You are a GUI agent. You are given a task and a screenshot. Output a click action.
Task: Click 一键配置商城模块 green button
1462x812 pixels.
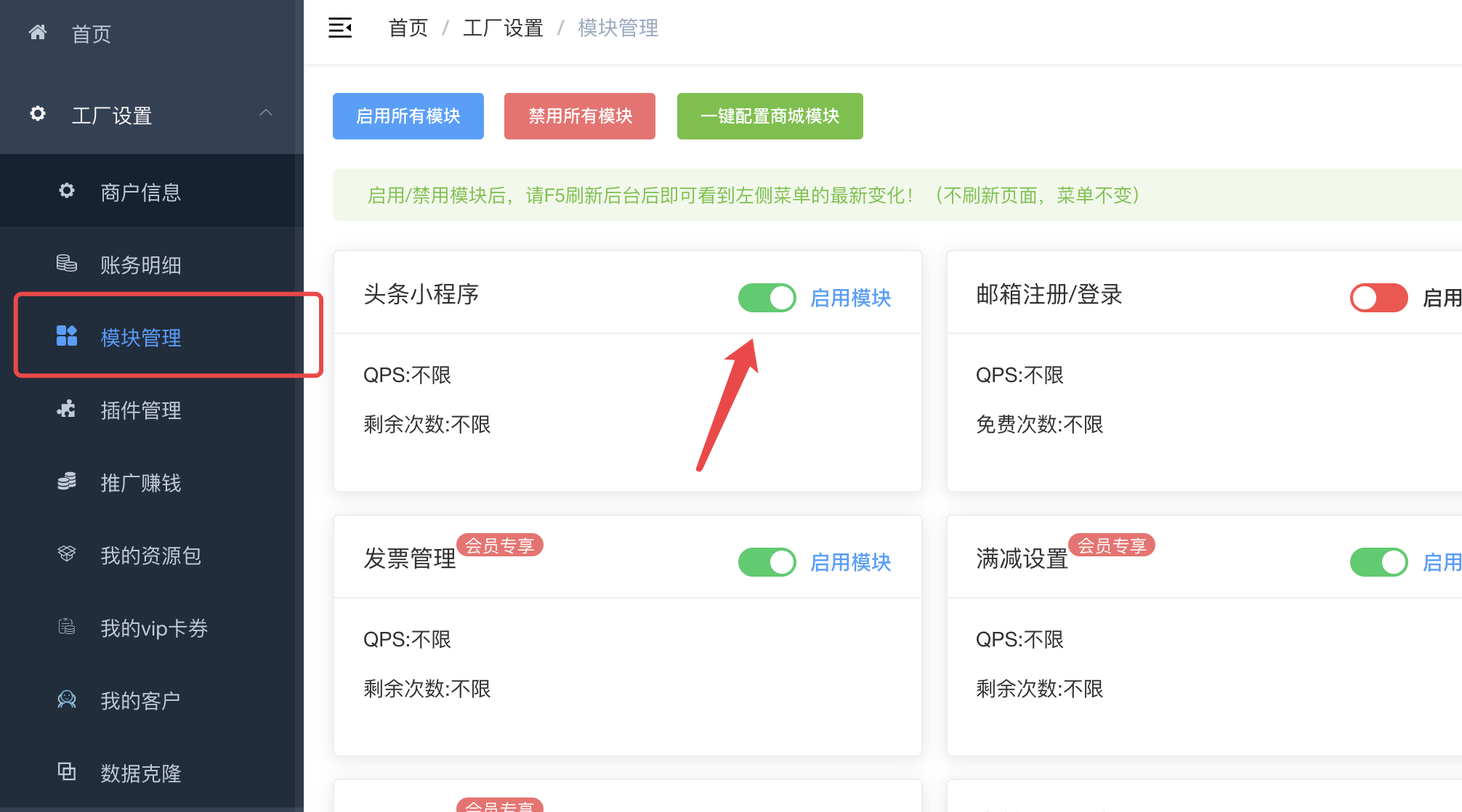(770, 116)
